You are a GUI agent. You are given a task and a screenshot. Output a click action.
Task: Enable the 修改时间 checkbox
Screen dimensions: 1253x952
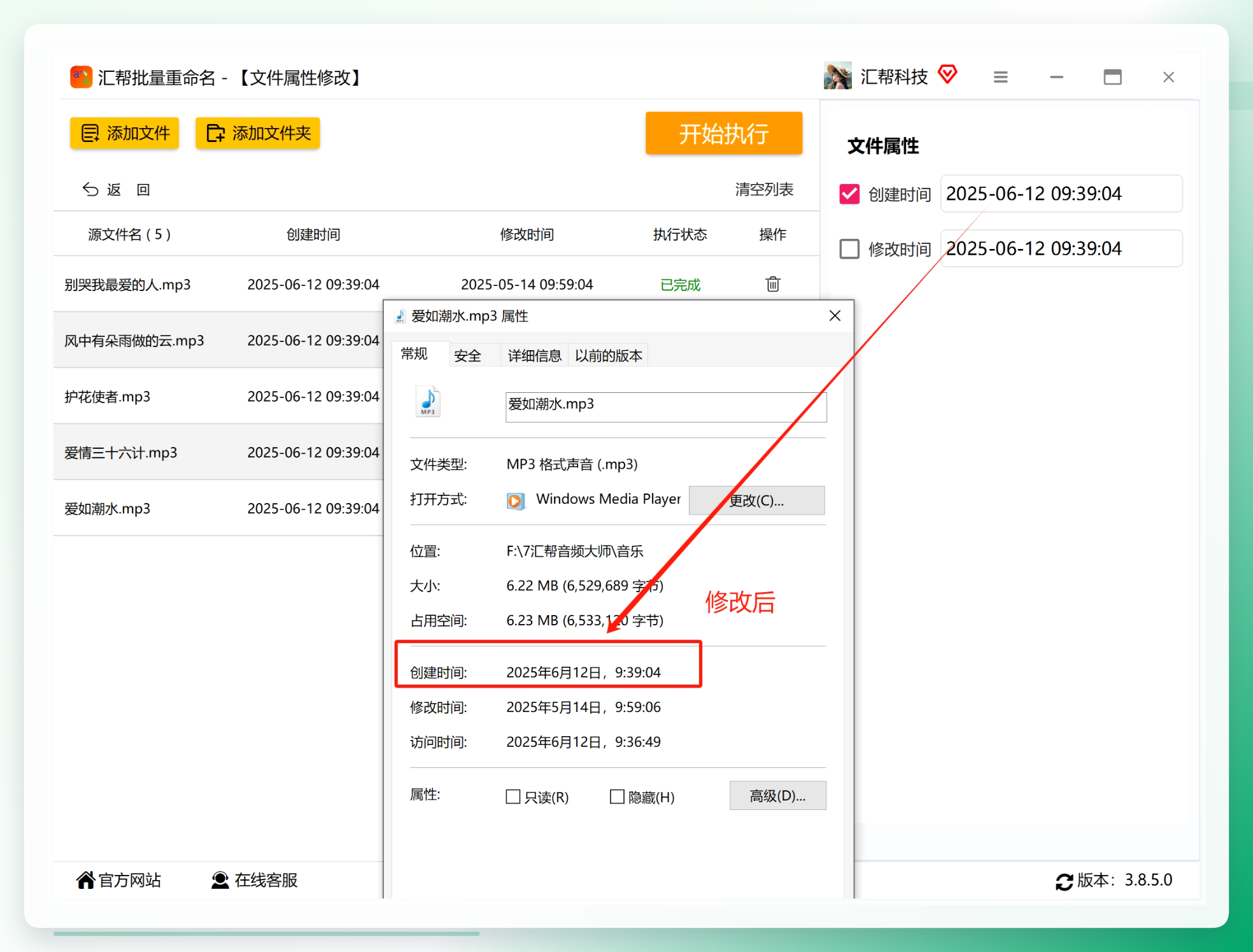pos(849,248)
